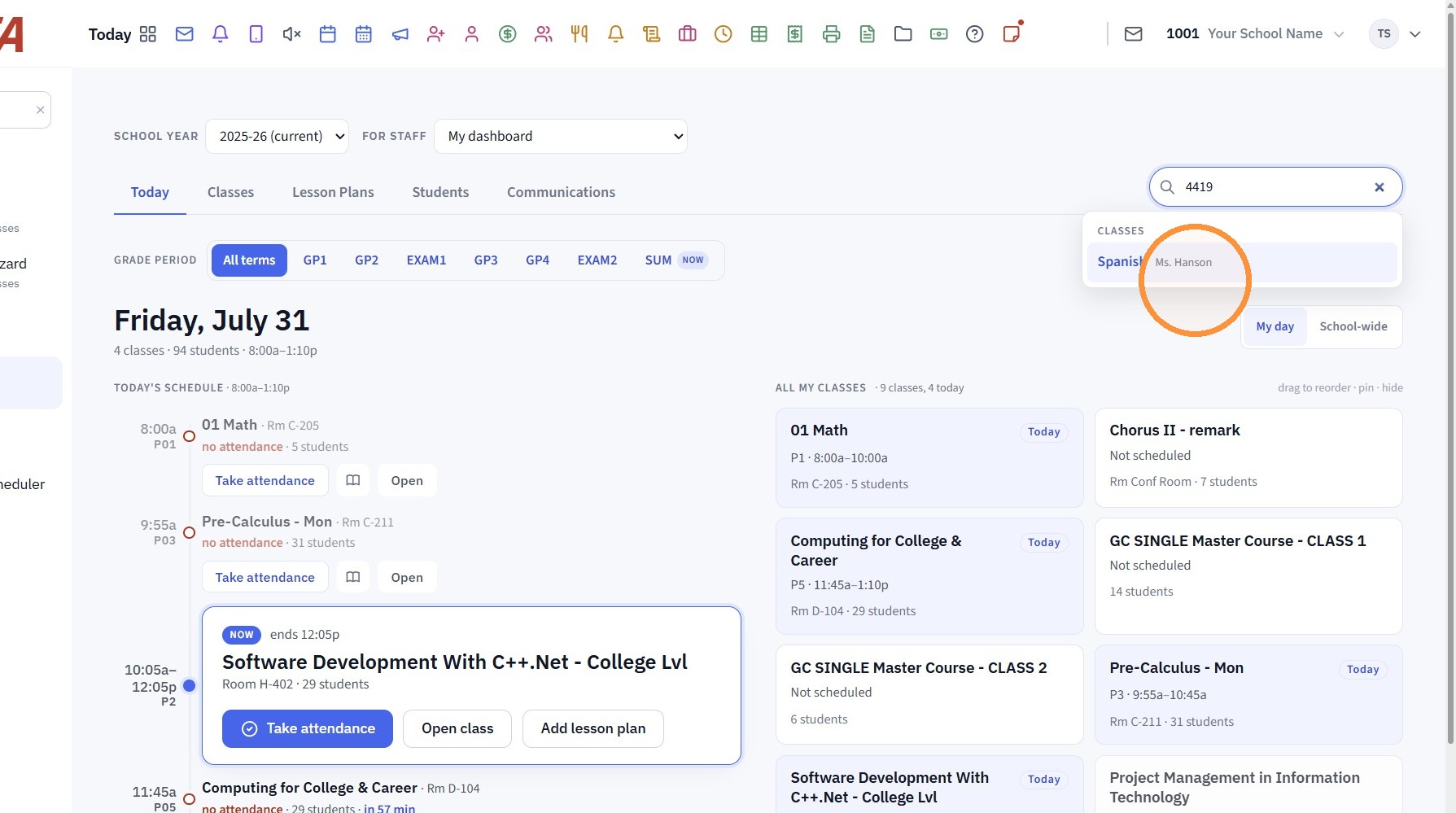Click blue Take attendance for Software Development

coord(308,728)
